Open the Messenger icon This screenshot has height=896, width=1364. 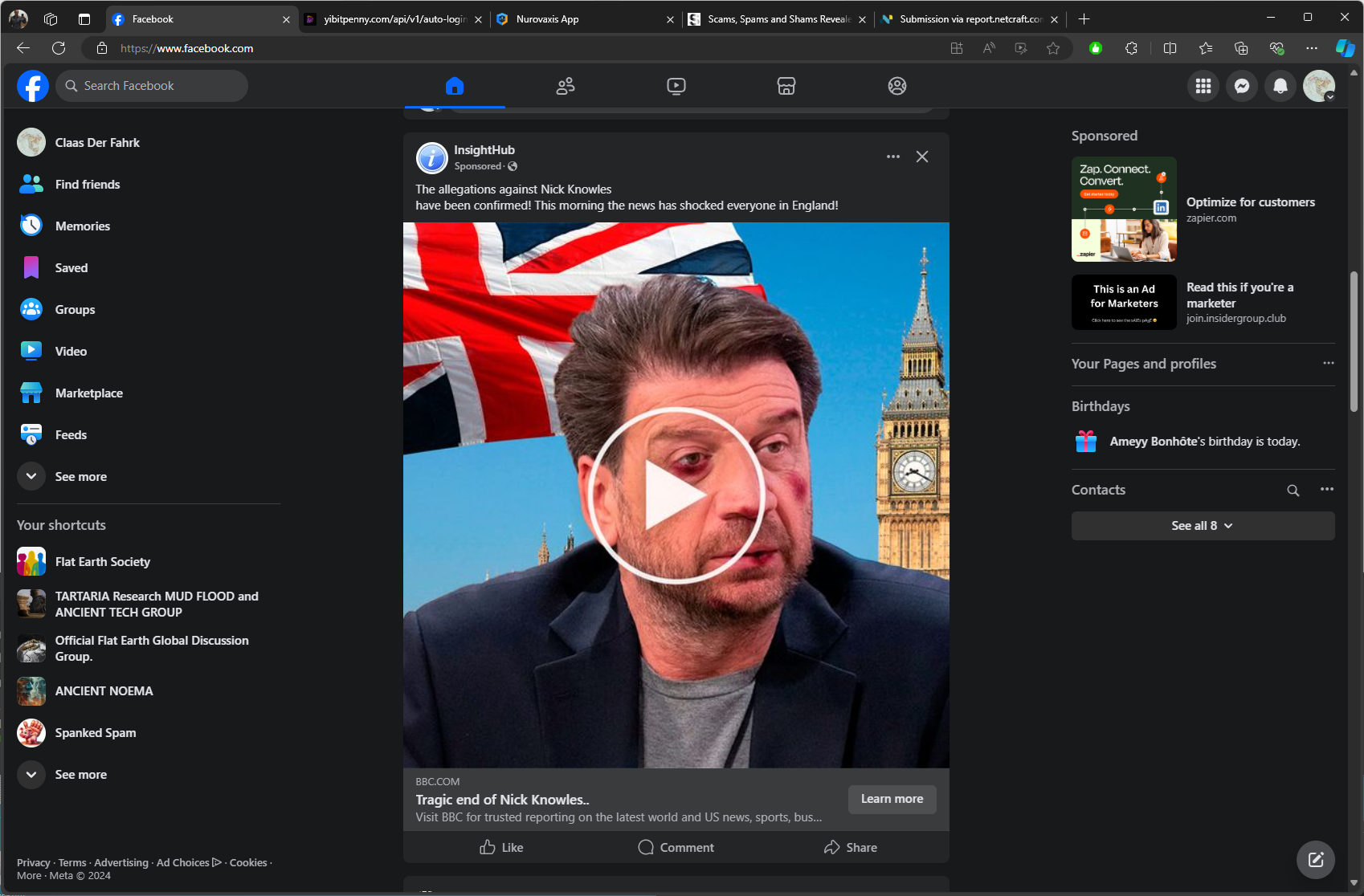[x=1242, y=86]
